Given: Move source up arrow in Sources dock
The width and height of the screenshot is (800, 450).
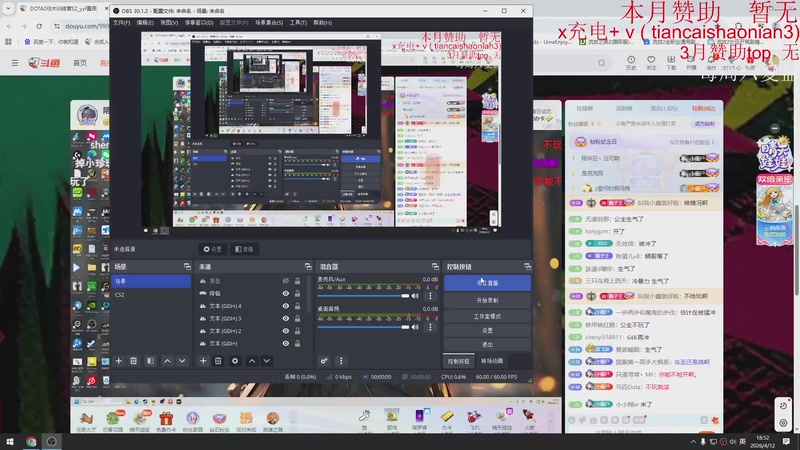Looking at the screenshot, I should tap(252, 361).
